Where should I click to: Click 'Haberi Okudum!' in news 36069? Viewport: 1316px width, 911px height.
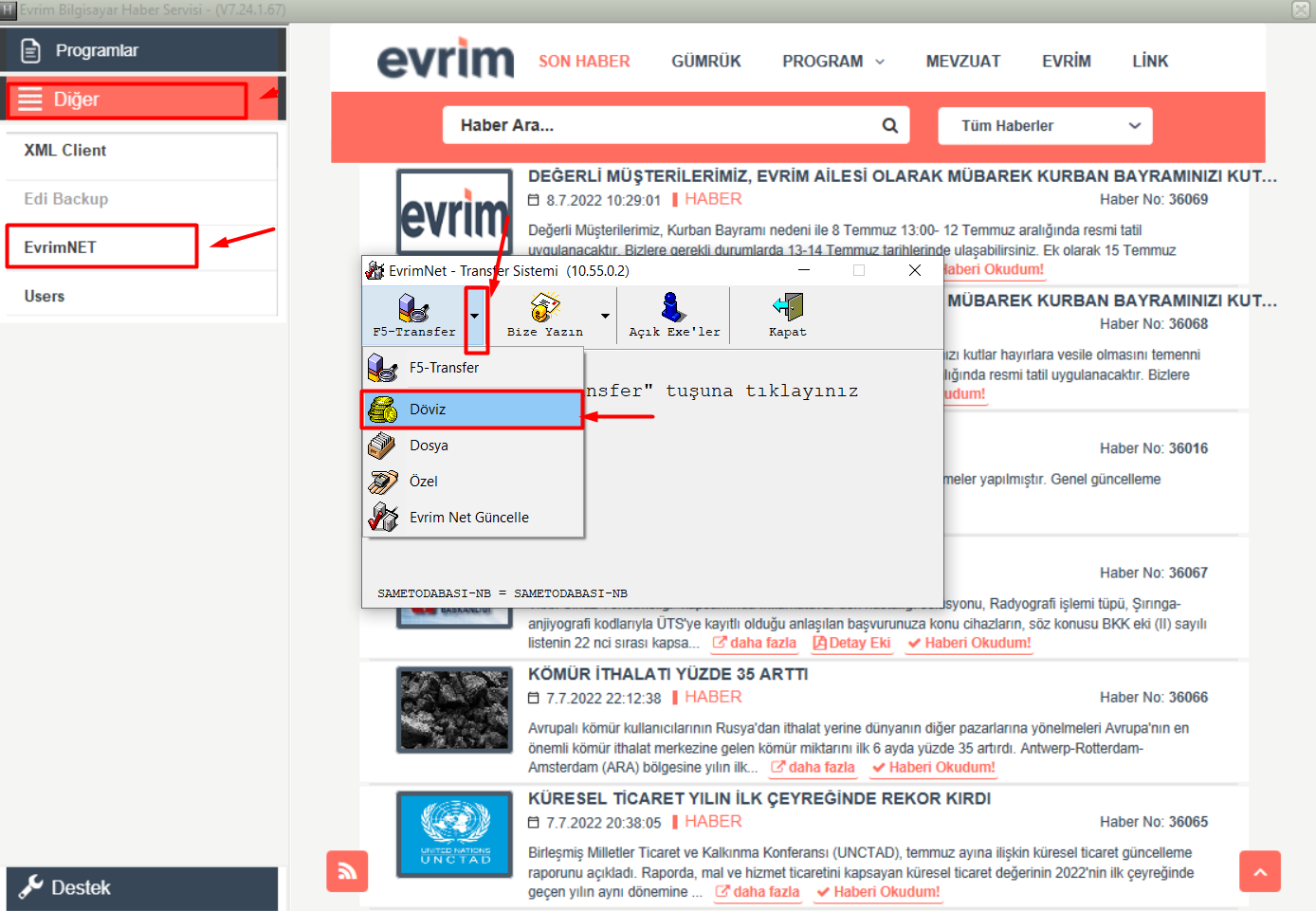[994, 269]
